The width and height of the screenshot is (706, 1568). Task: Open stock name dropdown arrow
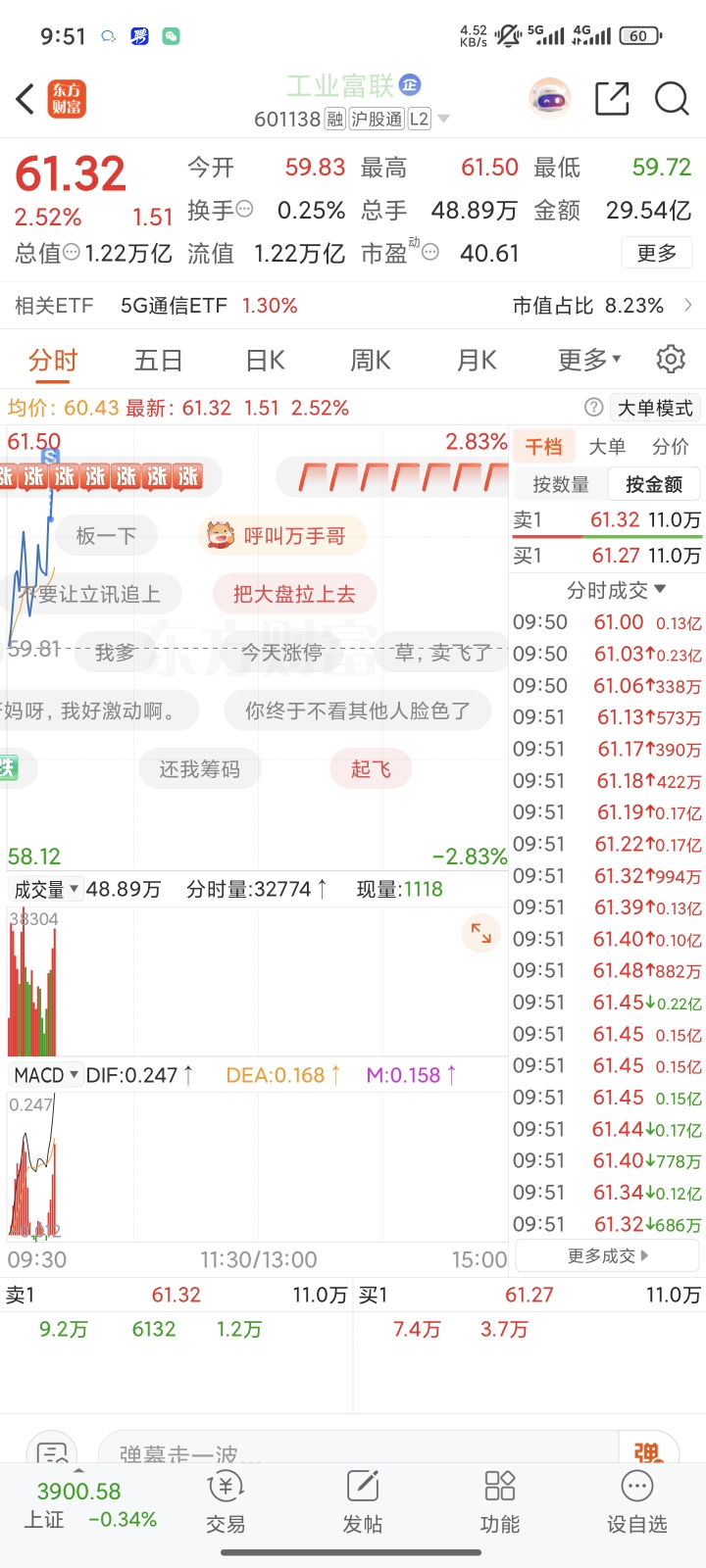point(443,120)
